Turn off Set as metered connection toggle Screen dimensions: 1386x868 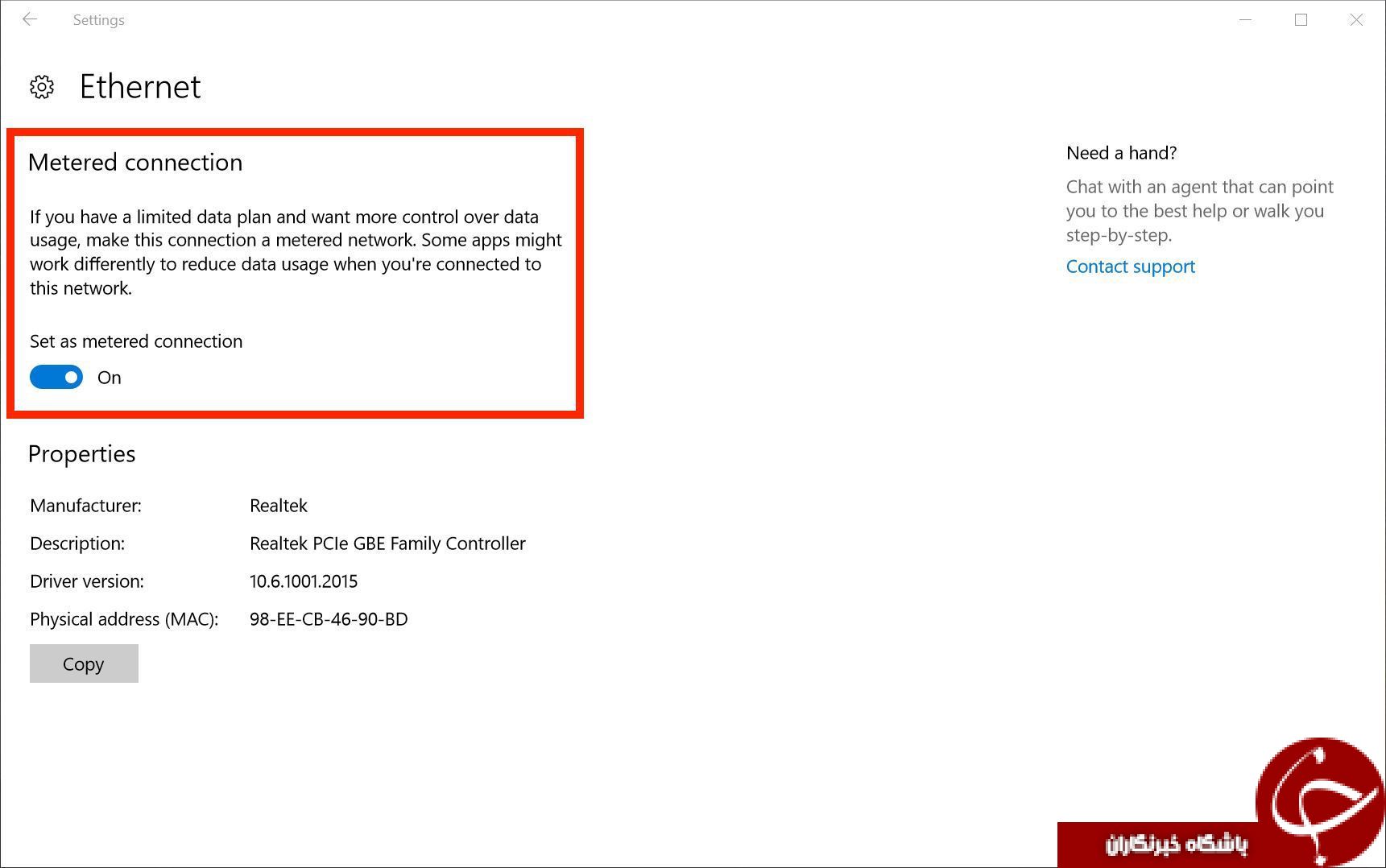[x=56, y=377]
